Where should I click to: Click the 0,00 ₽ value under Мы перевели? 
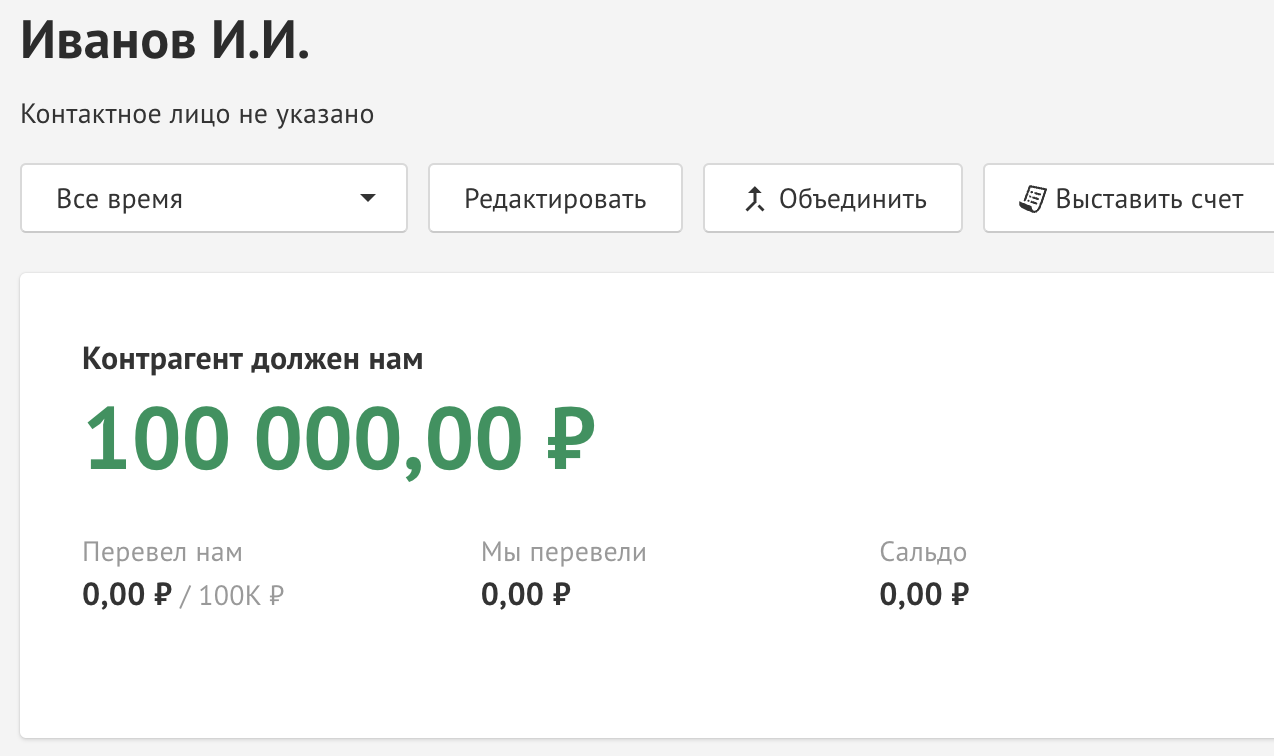tap(526, 596)
